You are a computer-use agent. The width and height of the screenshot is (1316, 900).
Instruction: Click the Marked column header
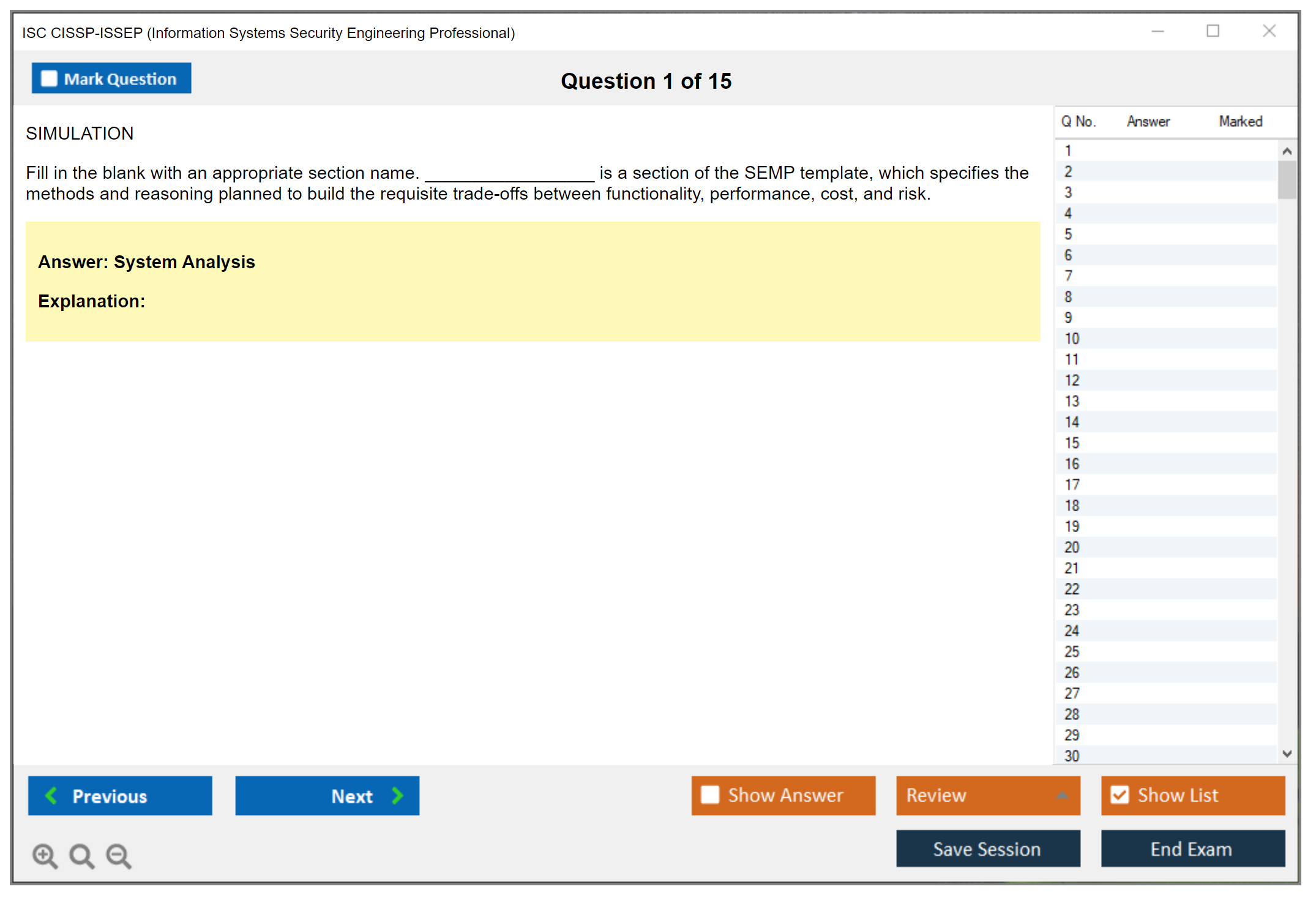pyautogui.click(x=1240, y=121)
